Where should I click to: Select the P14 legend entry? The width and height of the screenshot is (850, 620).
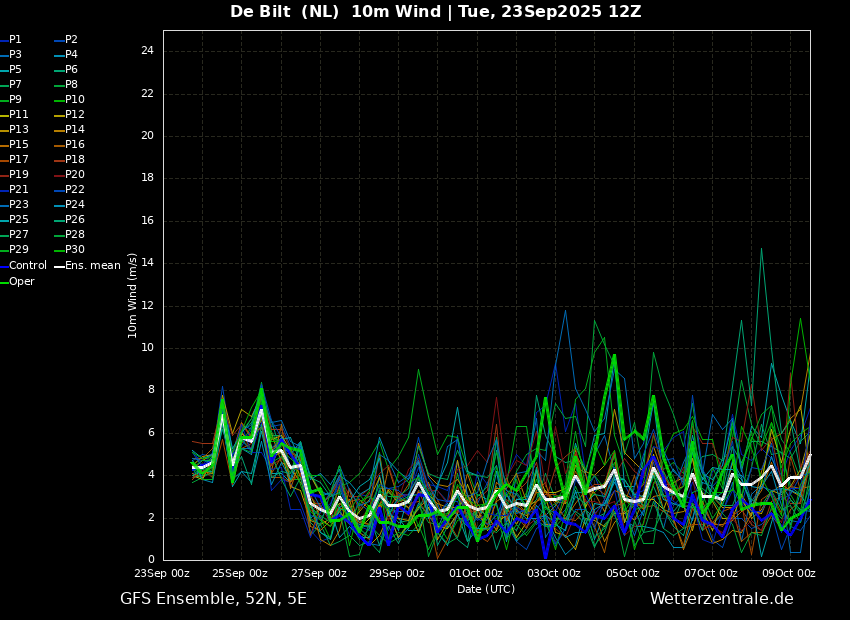74,130
